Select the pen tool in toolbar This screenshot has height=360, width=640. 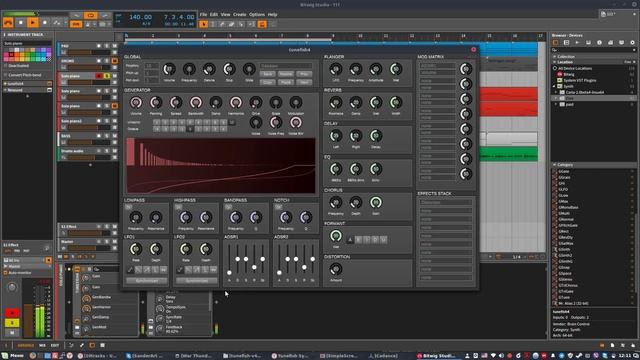[x=222, y=24]
